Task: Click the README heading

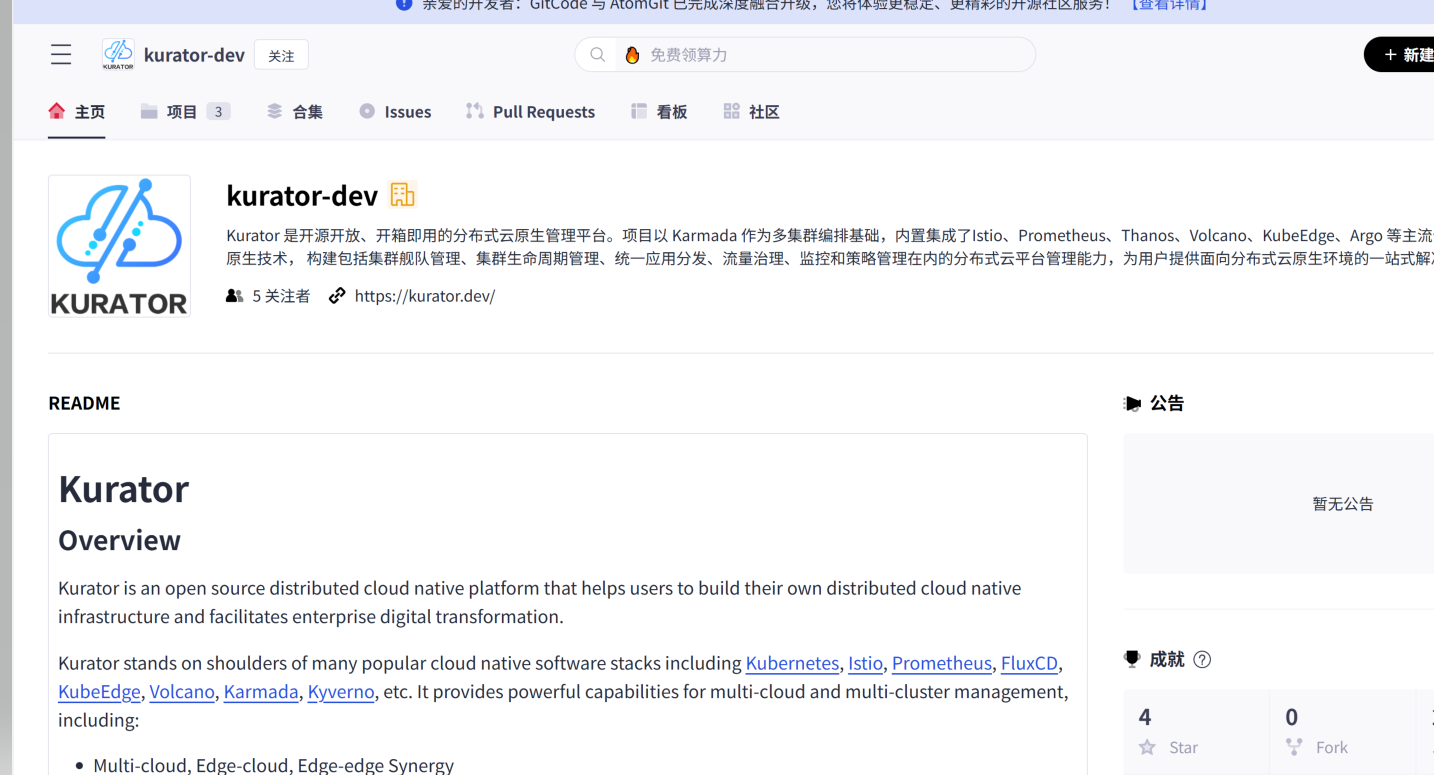Action: point(84,403)
